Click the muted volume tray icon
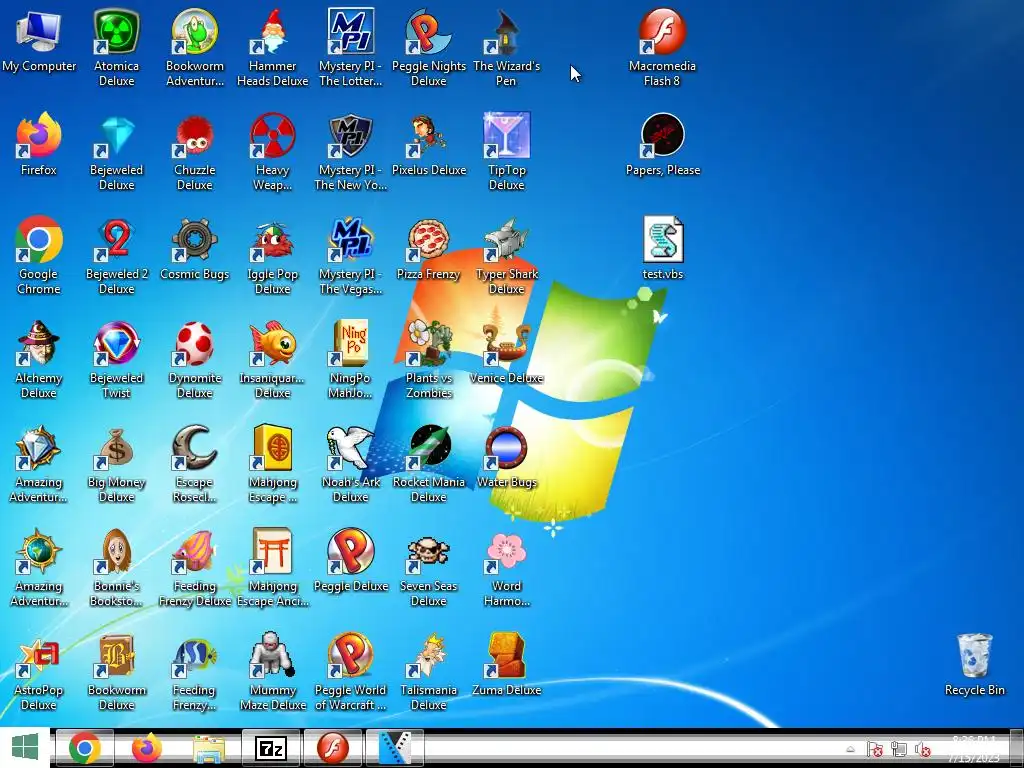This screenshot has height=768, width=1024. point(923,749)
